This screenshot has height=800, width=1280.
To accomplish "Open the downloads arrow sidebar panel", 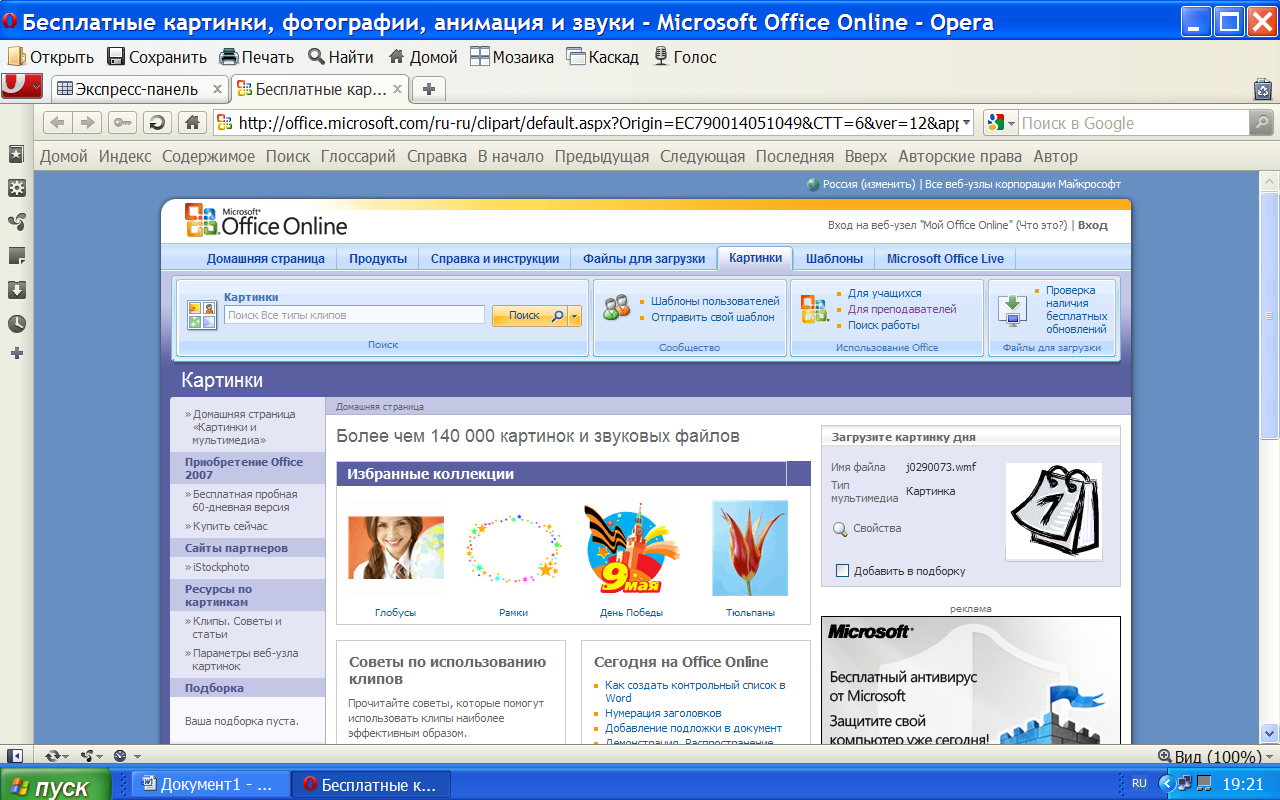I will [16, 290].
